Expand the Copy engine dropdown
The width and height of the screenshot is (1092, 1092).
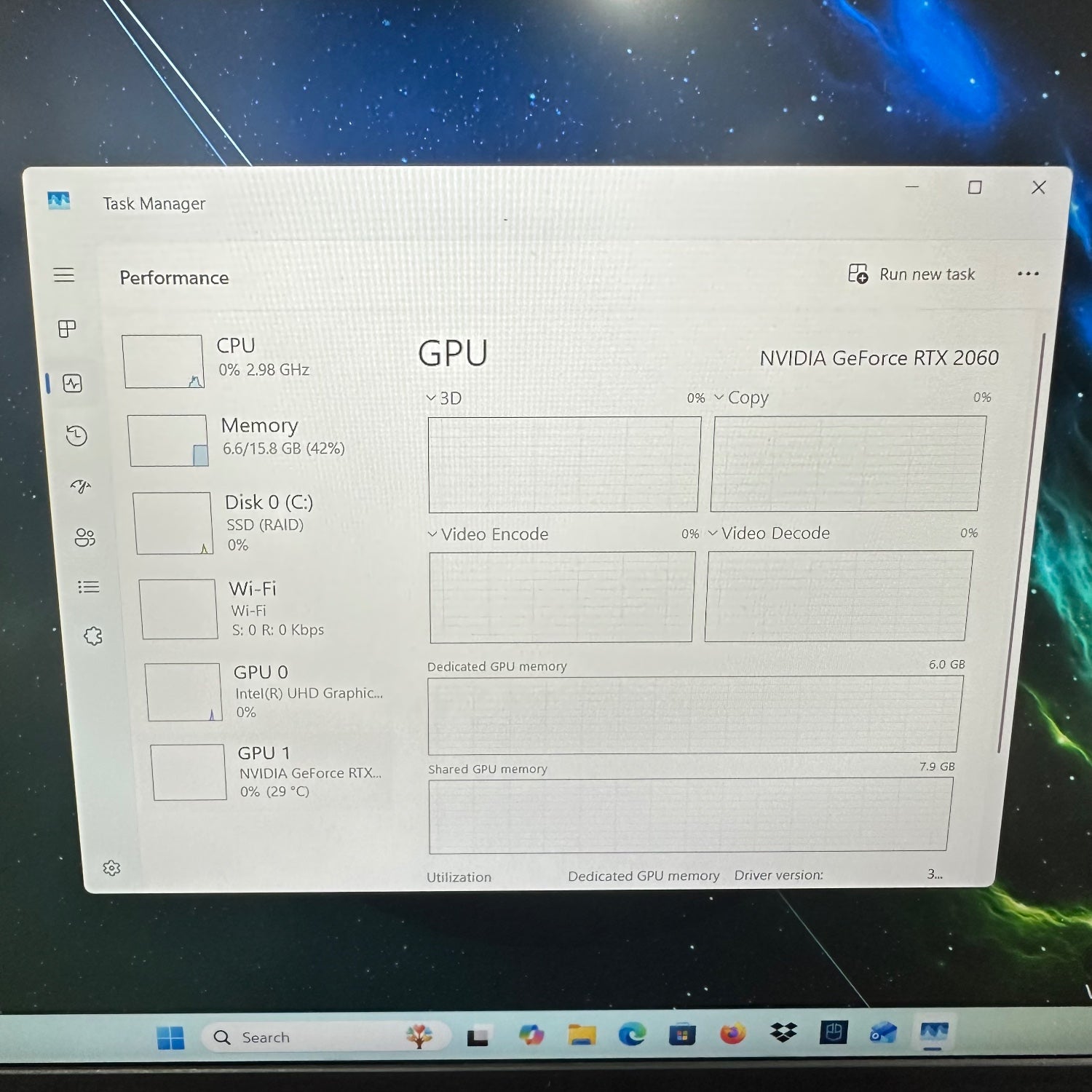pos(719,397)
